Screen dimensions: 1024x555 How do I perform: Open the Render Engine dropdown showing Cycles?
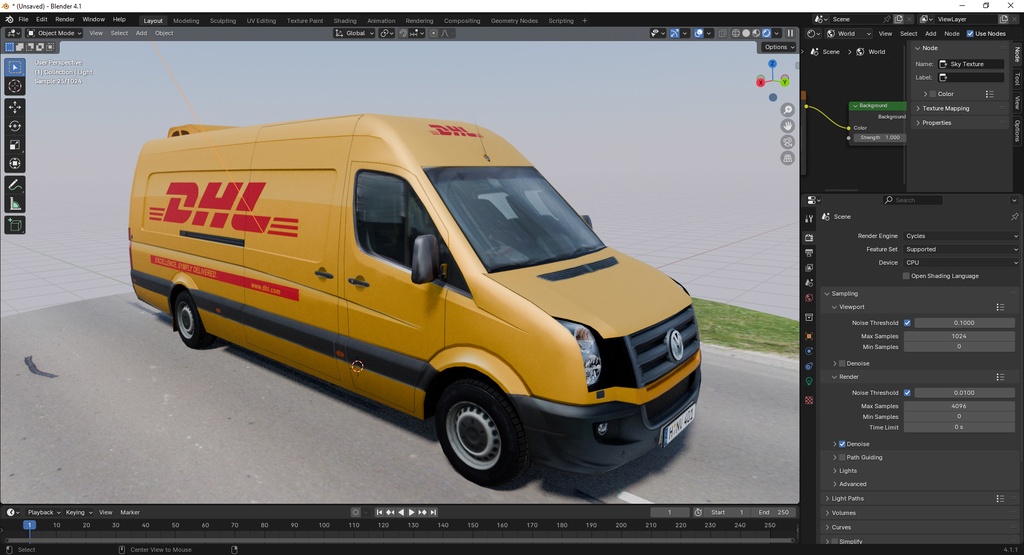[960, 236]
